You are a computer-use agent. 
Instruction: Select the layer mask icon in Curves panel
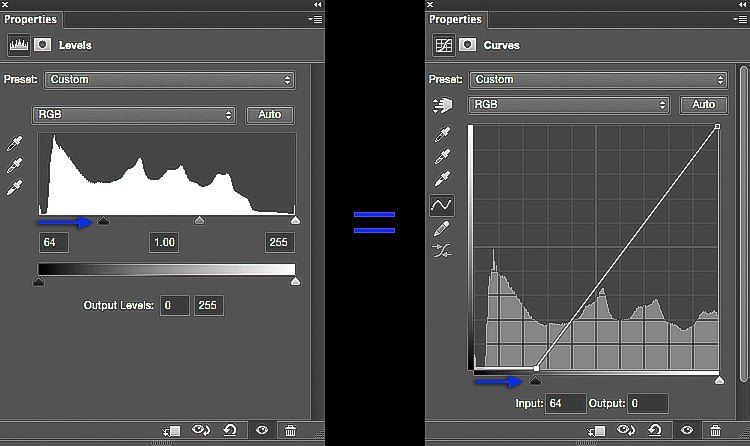click(x=467, y=45)
